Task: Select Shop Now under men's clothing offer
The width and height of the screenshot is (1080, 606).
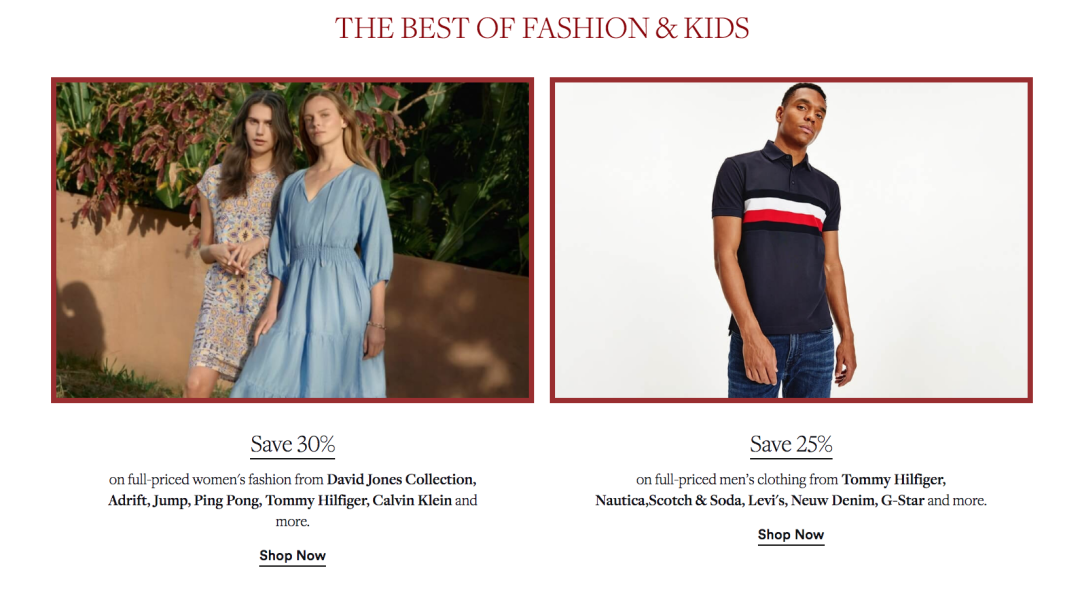Action: (x=791, y=535)
